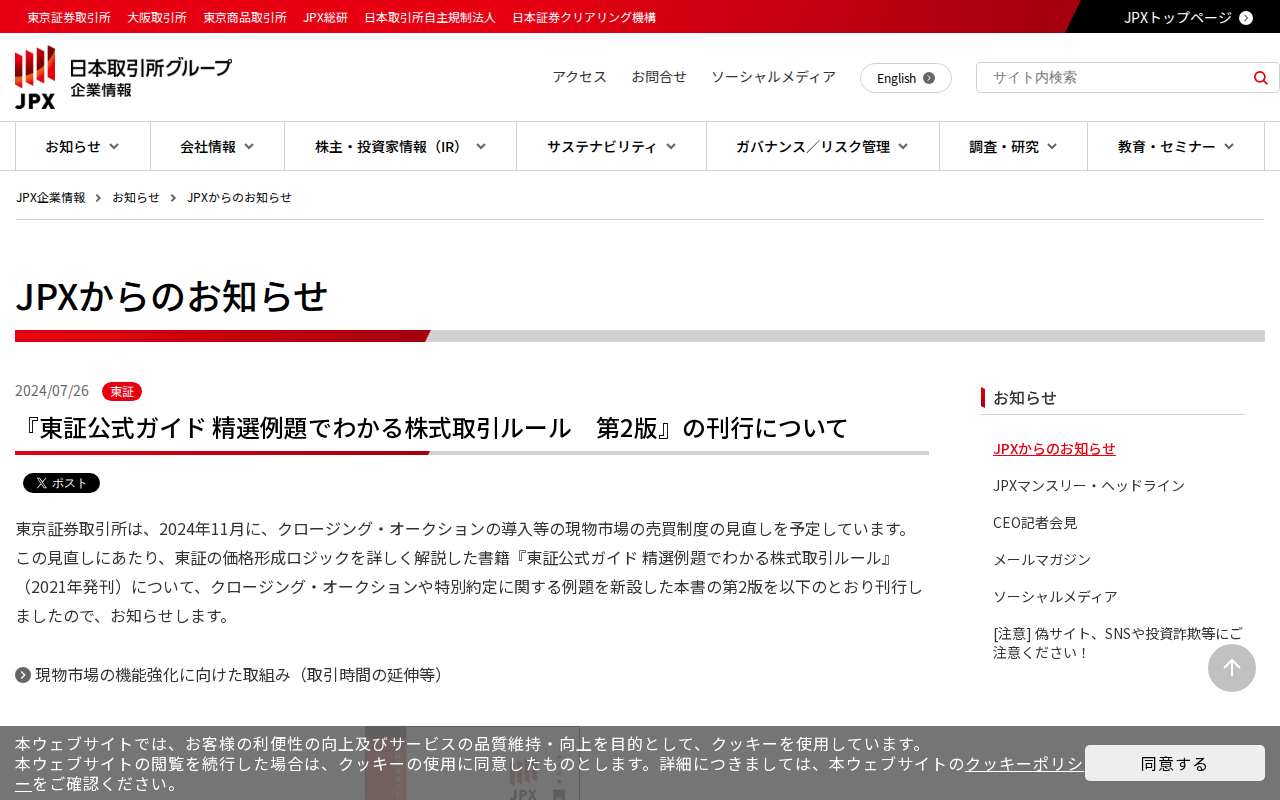
Task: Expand the 教育・セミナー menu
Action: (x=1176, y=147)
